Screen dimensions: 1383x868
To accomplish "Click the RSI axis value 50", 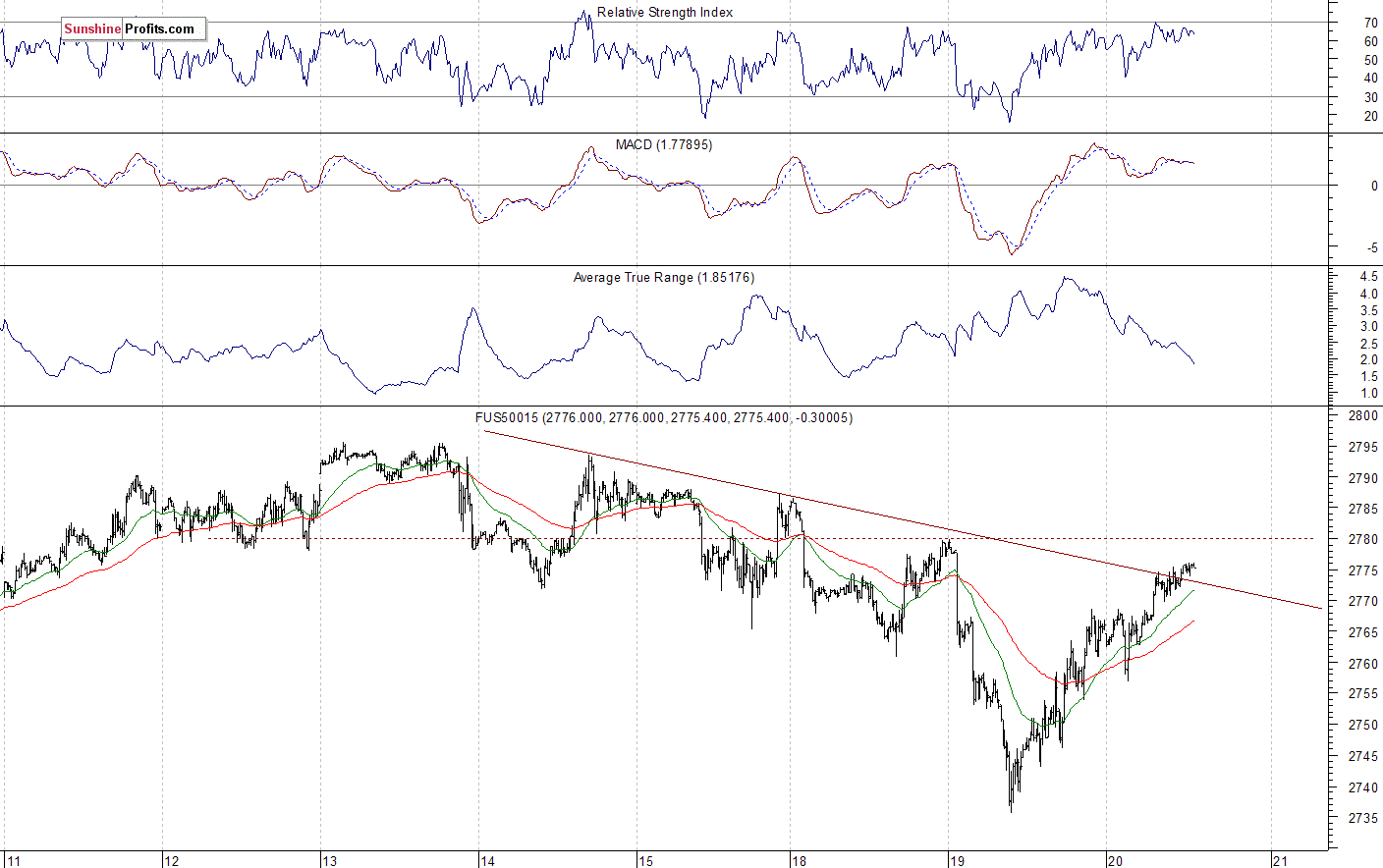I will [x=1370, y=61].
